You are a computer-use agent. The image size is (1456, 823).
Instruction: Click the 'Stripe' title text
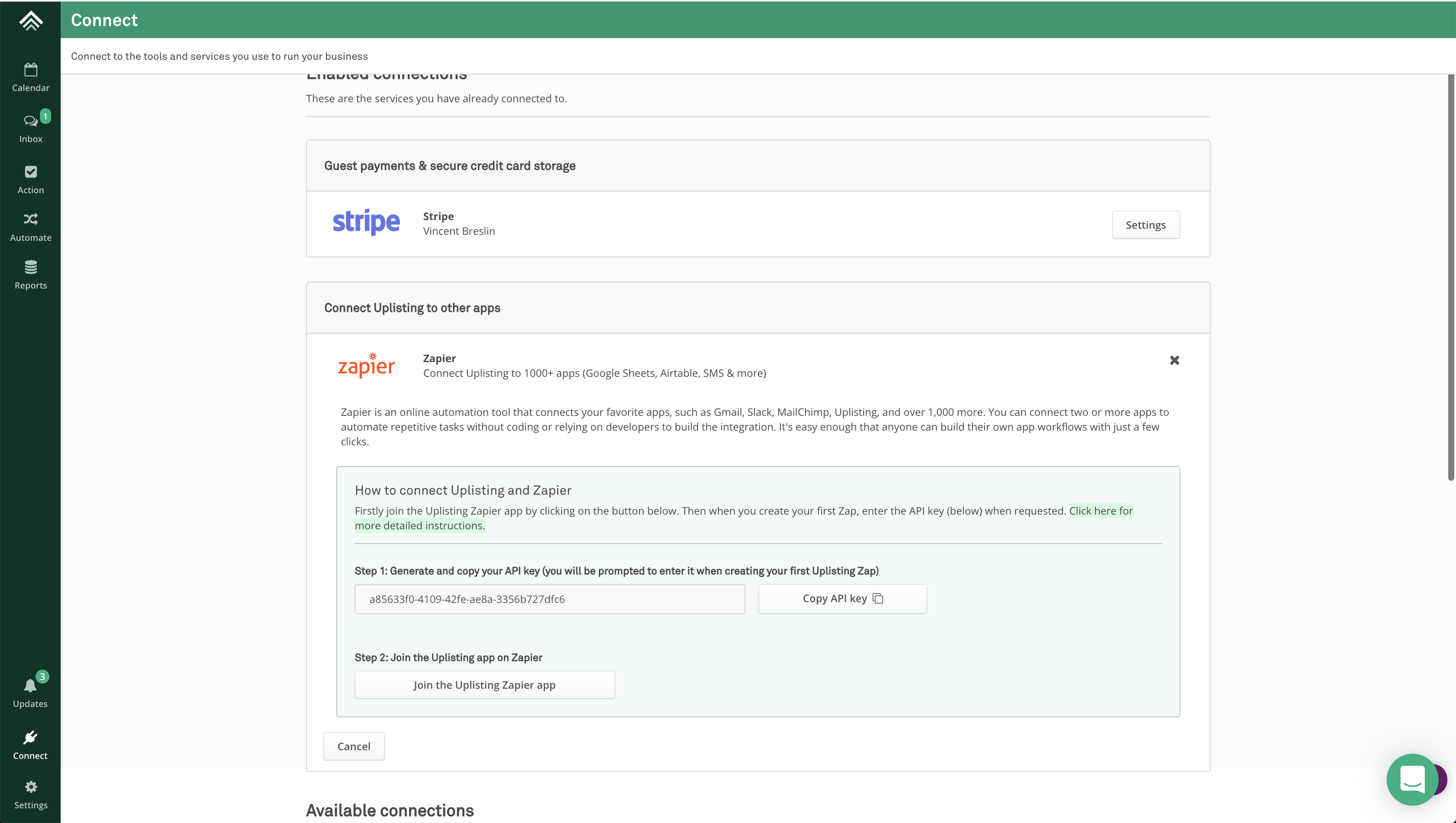pos(438,217)
